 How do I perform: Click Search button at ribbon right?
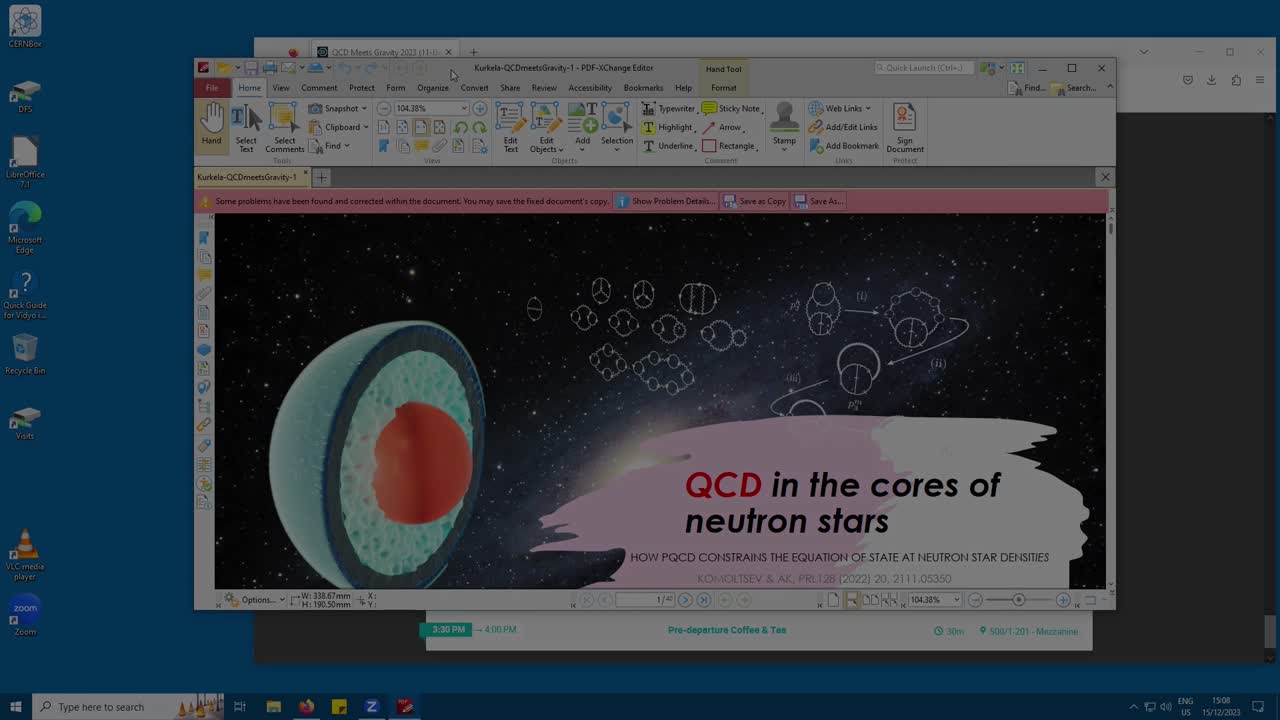tap(1073, 88)
